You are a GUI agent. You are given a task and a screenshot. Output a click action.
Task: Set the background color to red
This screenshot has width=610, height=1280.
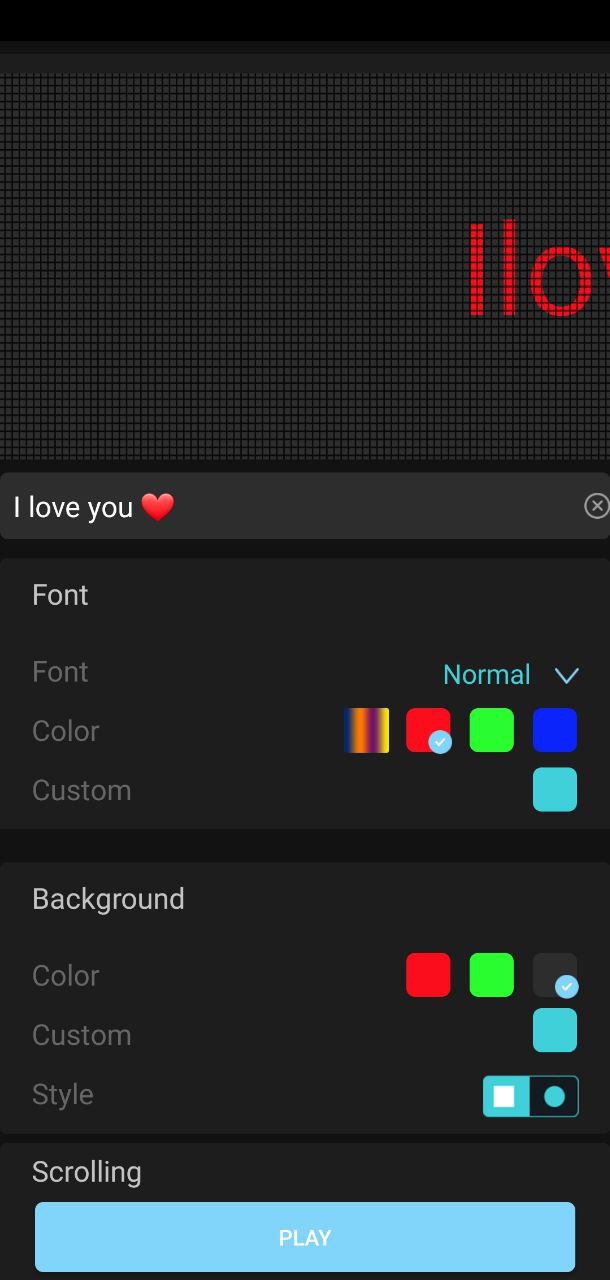click(428, 975)
